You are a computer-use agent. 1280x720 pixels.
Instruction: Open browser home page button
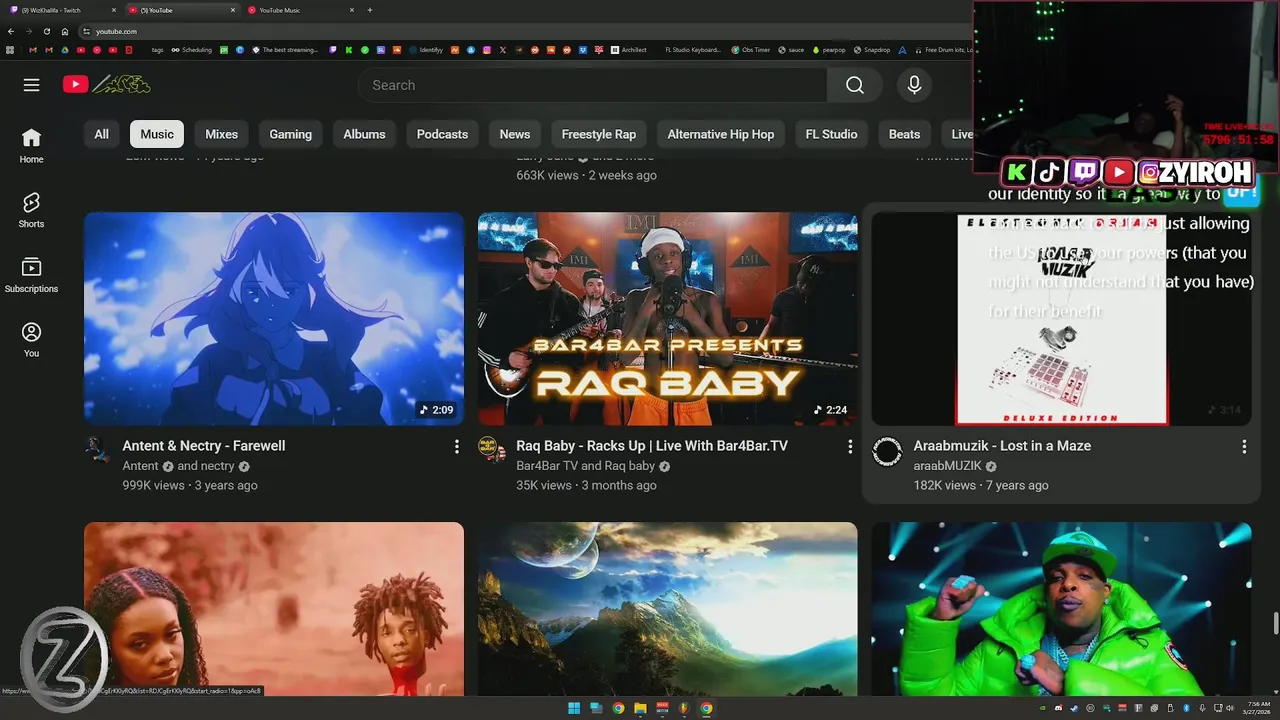pyautogui.click(x=65, y=31)
